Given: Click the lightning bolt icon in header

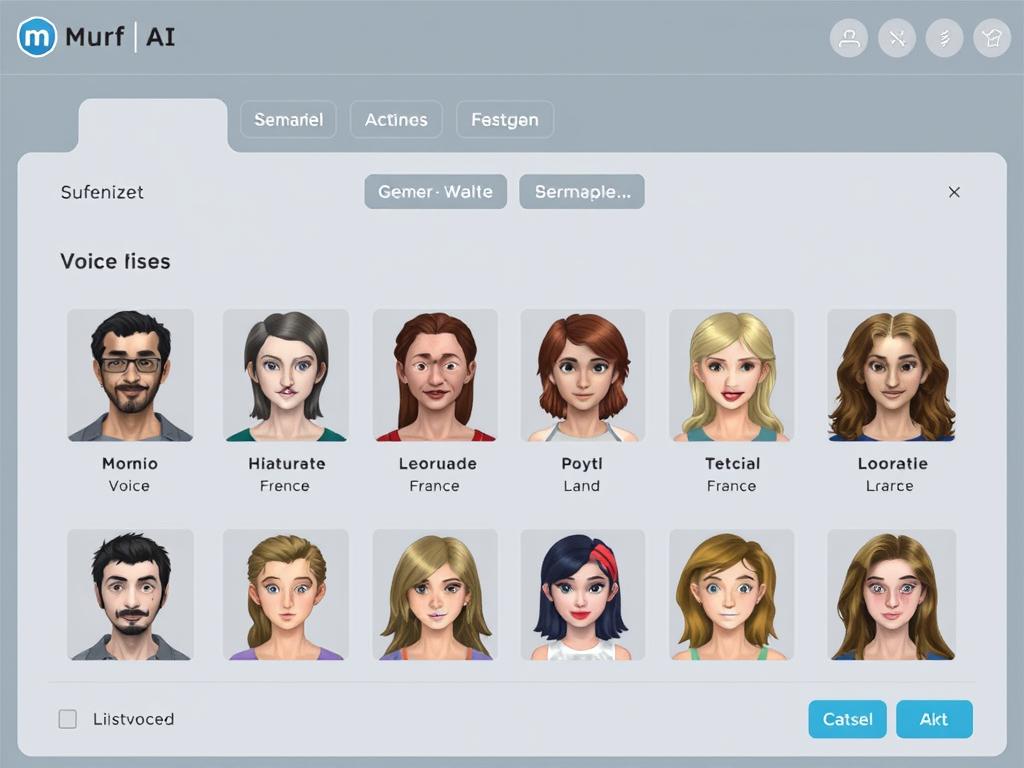Looking at the screenshot, I should (x=944, y=38).
